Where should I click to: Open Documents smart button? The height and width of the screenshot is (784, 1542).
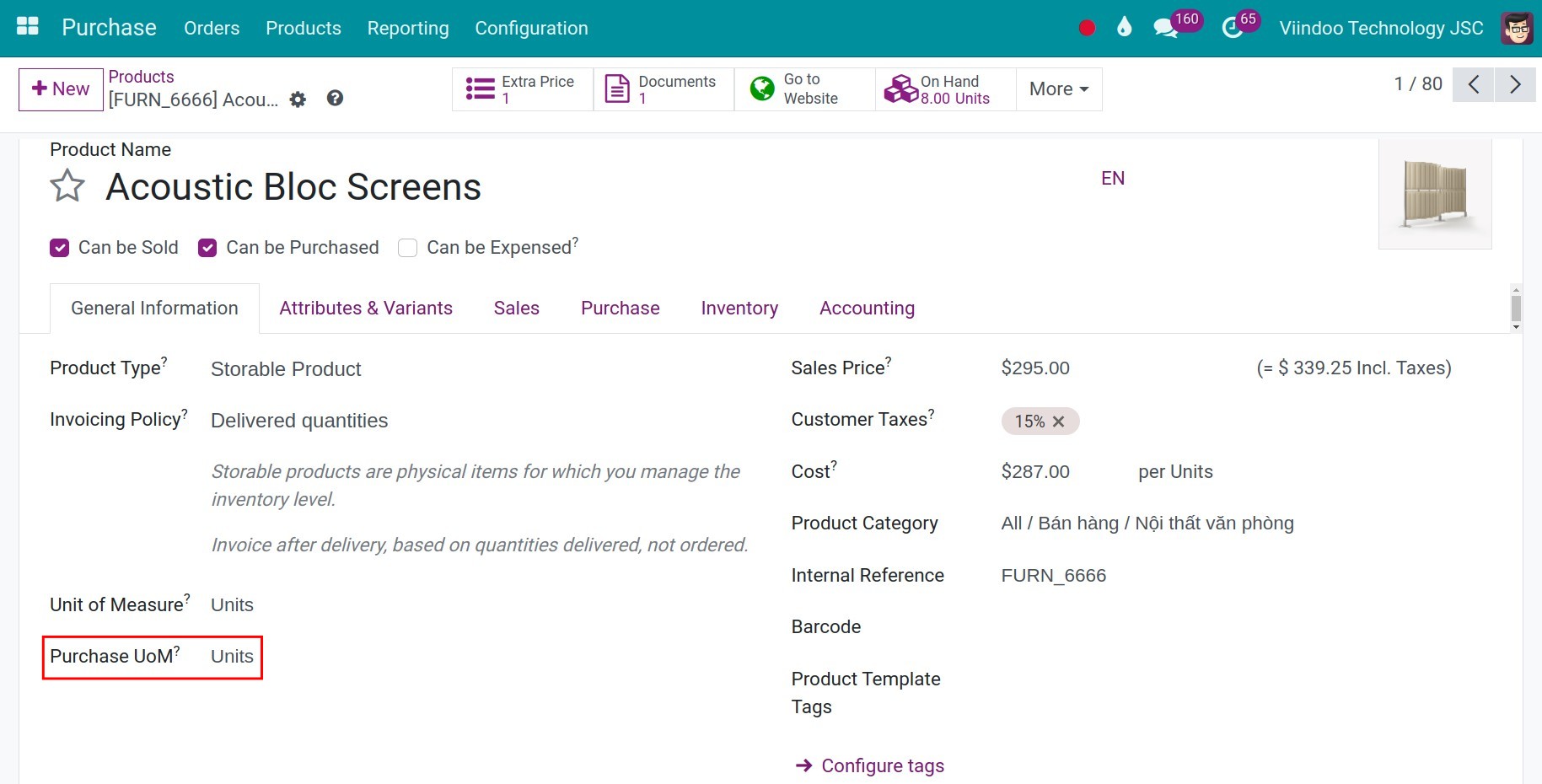click(x=664, y=89)
